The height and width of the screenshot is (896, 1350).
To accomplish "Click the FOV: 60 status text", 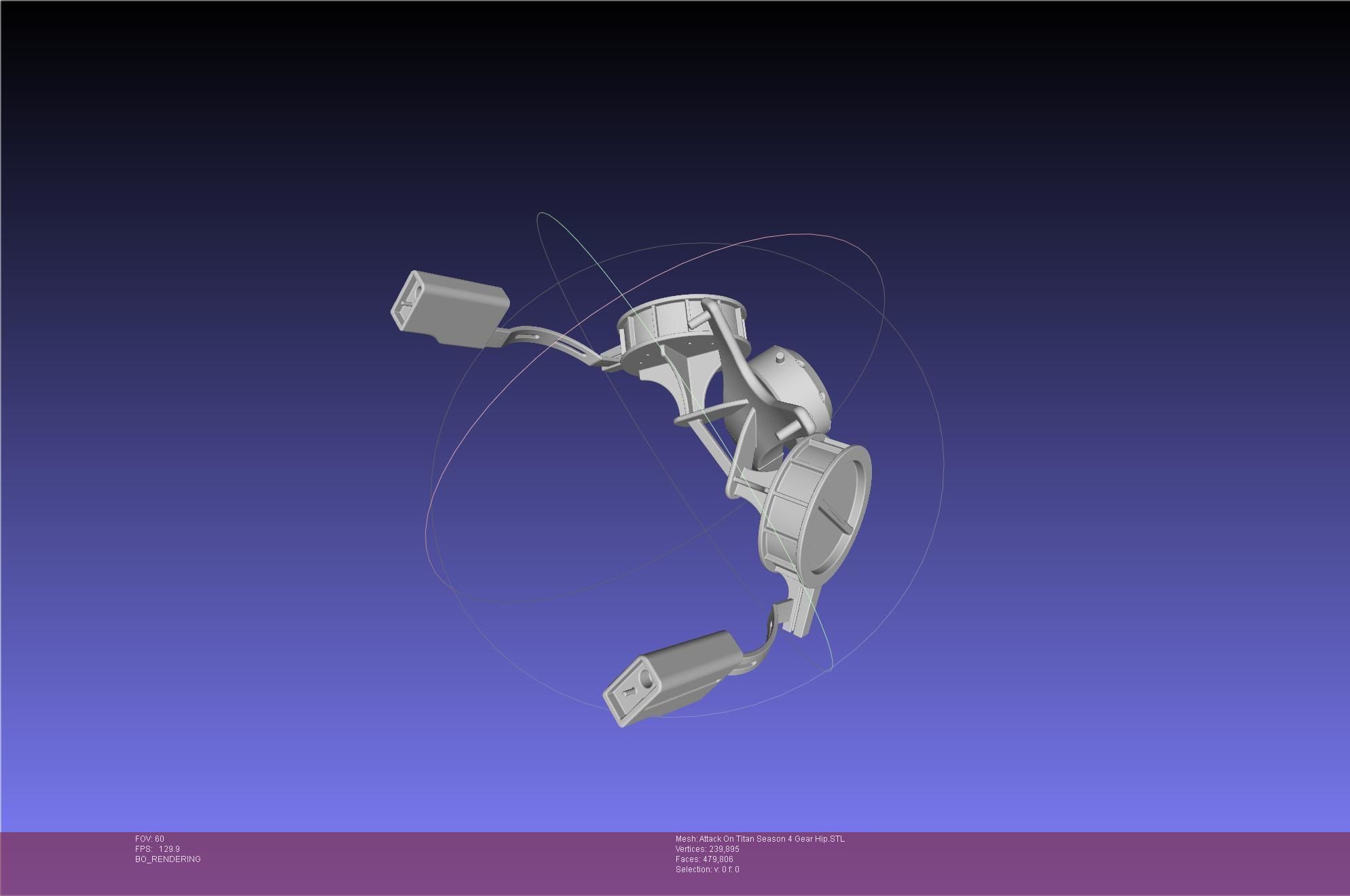I will [x=149, y=839].
